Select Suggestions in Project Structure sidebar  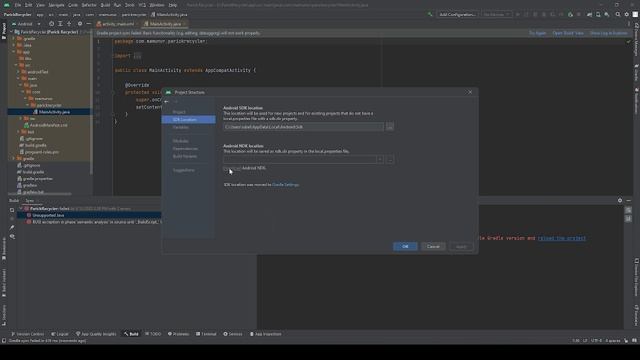(184, 170)
